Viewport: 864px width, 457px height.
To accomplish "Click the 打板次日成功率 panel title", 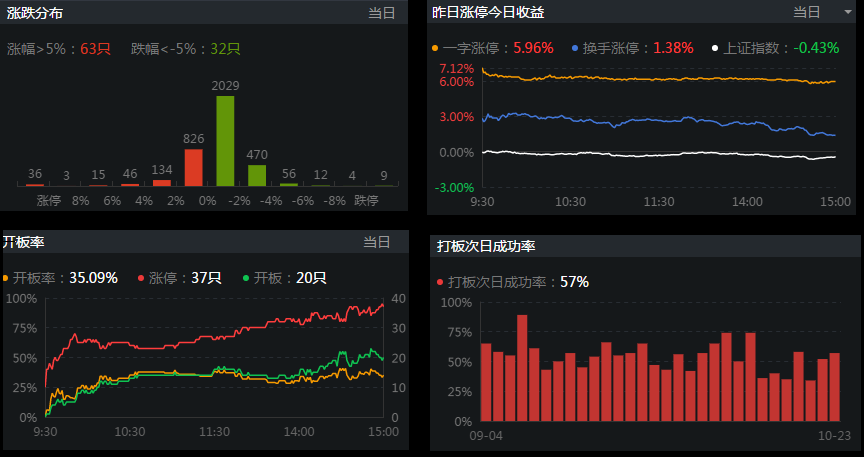I will click(x=486, y=246).
